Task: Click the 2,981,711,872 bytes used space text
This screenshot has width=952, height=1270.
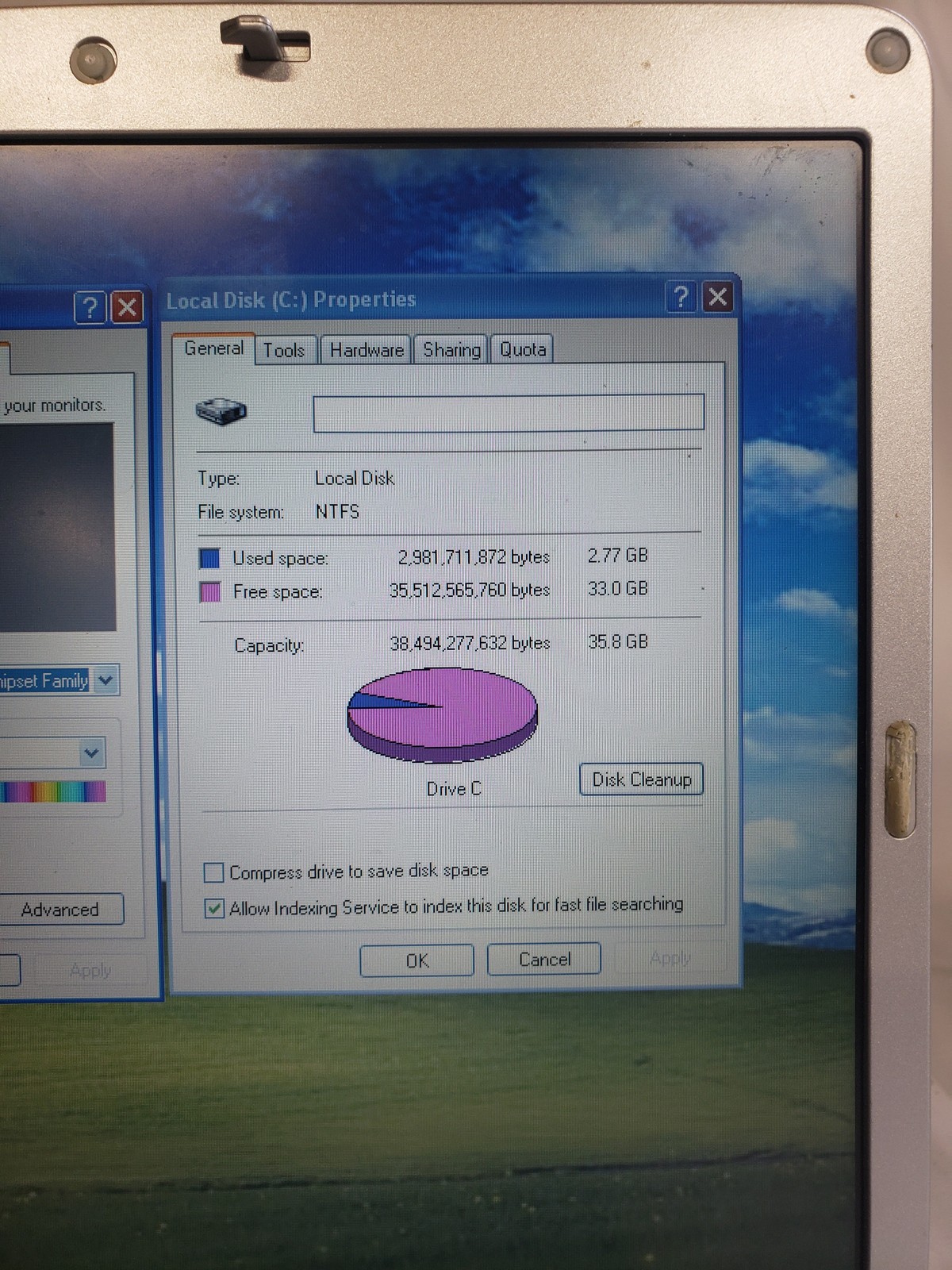Action: pos(474,557)
